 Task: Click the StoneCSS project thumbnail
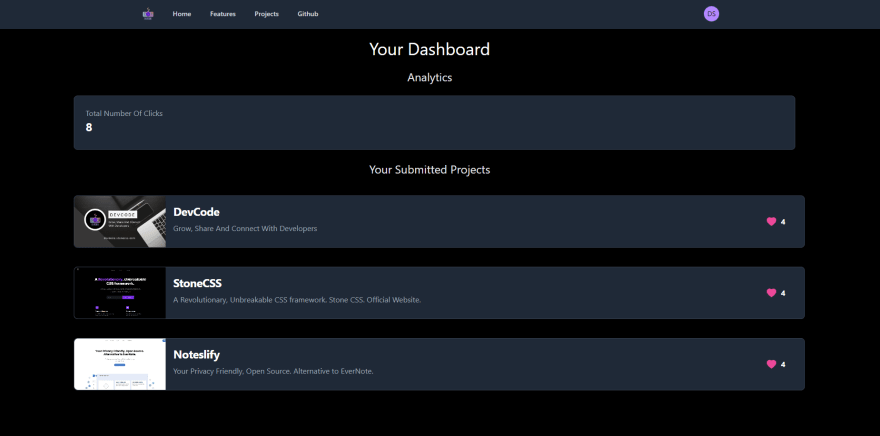point(120,293)
